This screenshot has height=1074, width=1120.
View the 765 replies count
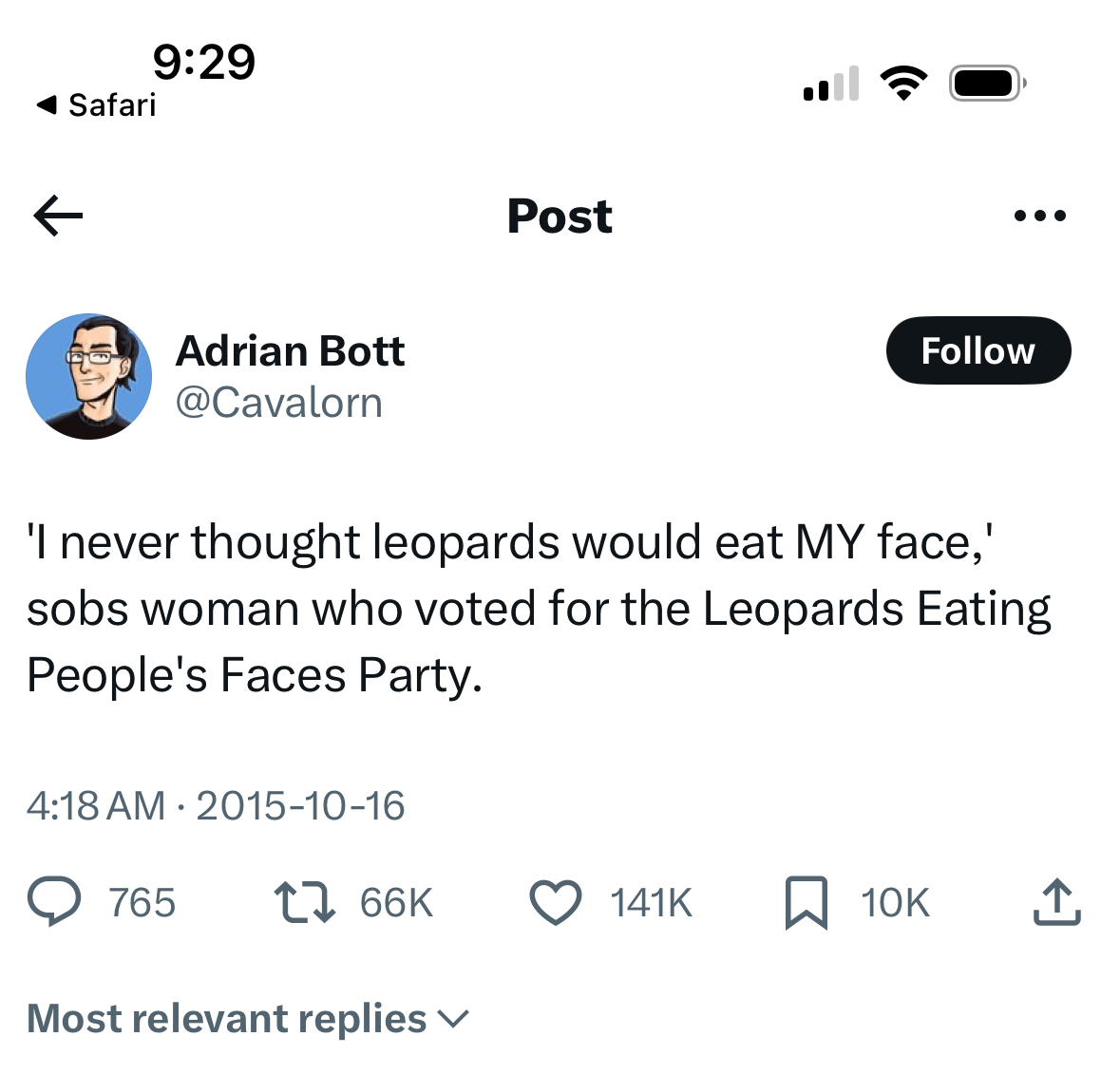click(142, 902)
